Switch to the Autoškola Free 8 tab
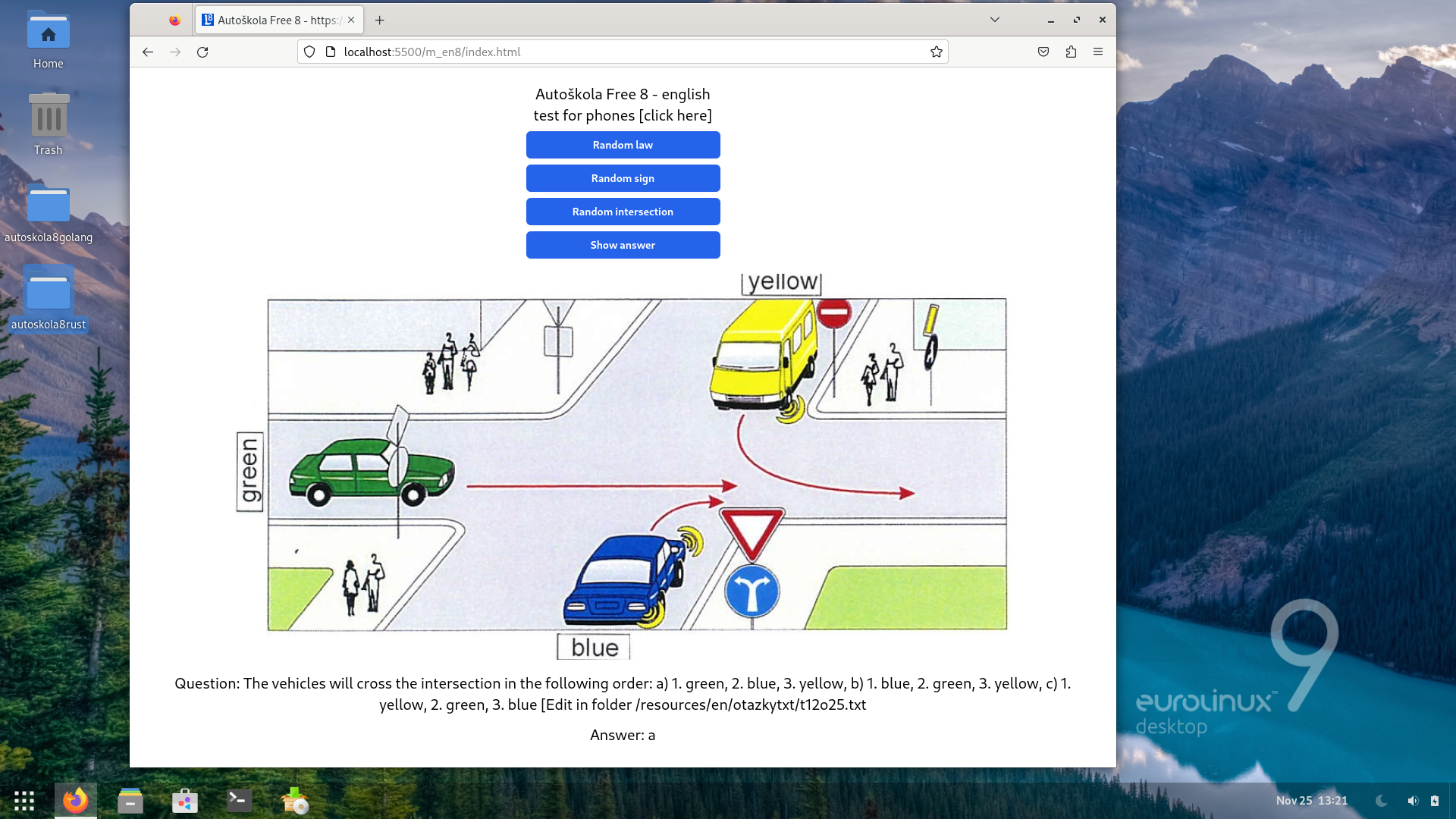This screenshot has height=819, width=1456. point(273,20)
